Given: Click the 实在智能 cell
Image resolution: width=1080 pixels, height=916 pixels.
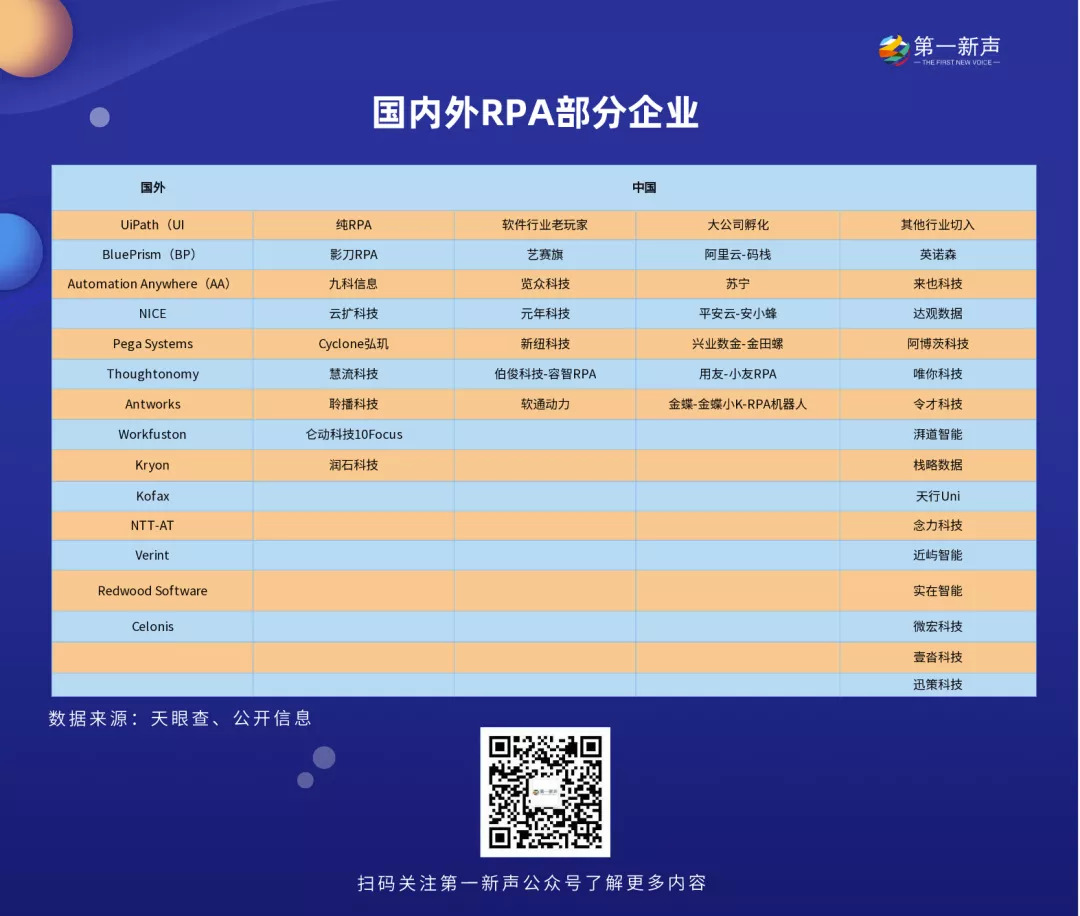Looking at the screenshot, I should 937,591.
